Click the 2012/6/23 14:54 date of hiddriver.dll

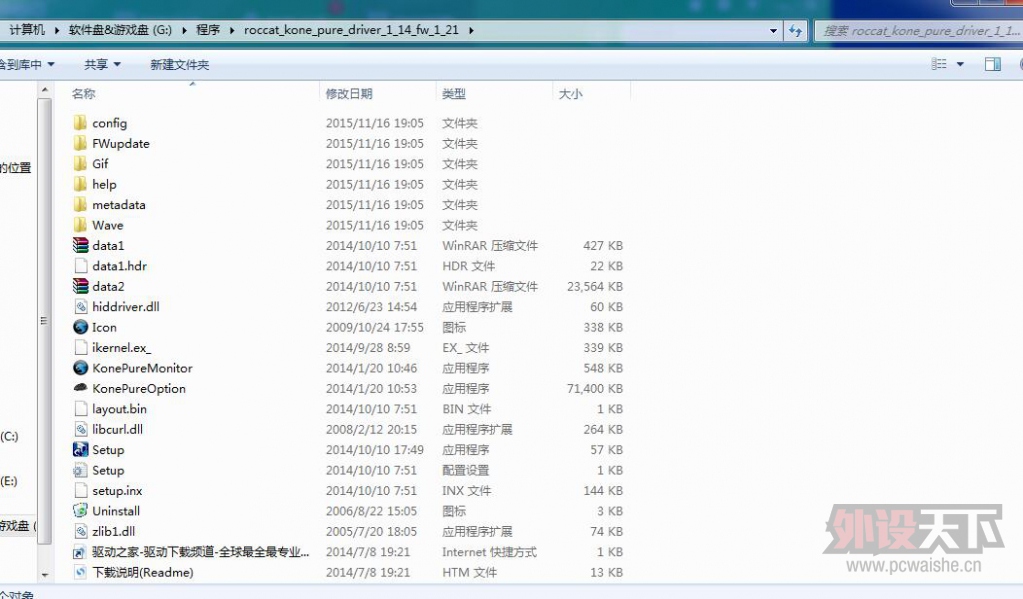[x=370, y=307]
